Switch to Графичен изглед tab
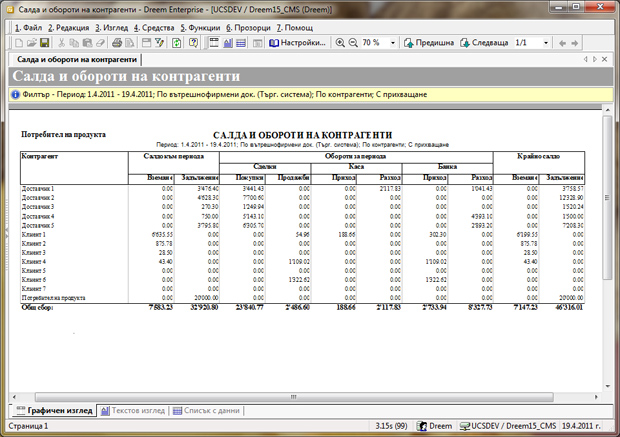 click(x=54, y=411)
